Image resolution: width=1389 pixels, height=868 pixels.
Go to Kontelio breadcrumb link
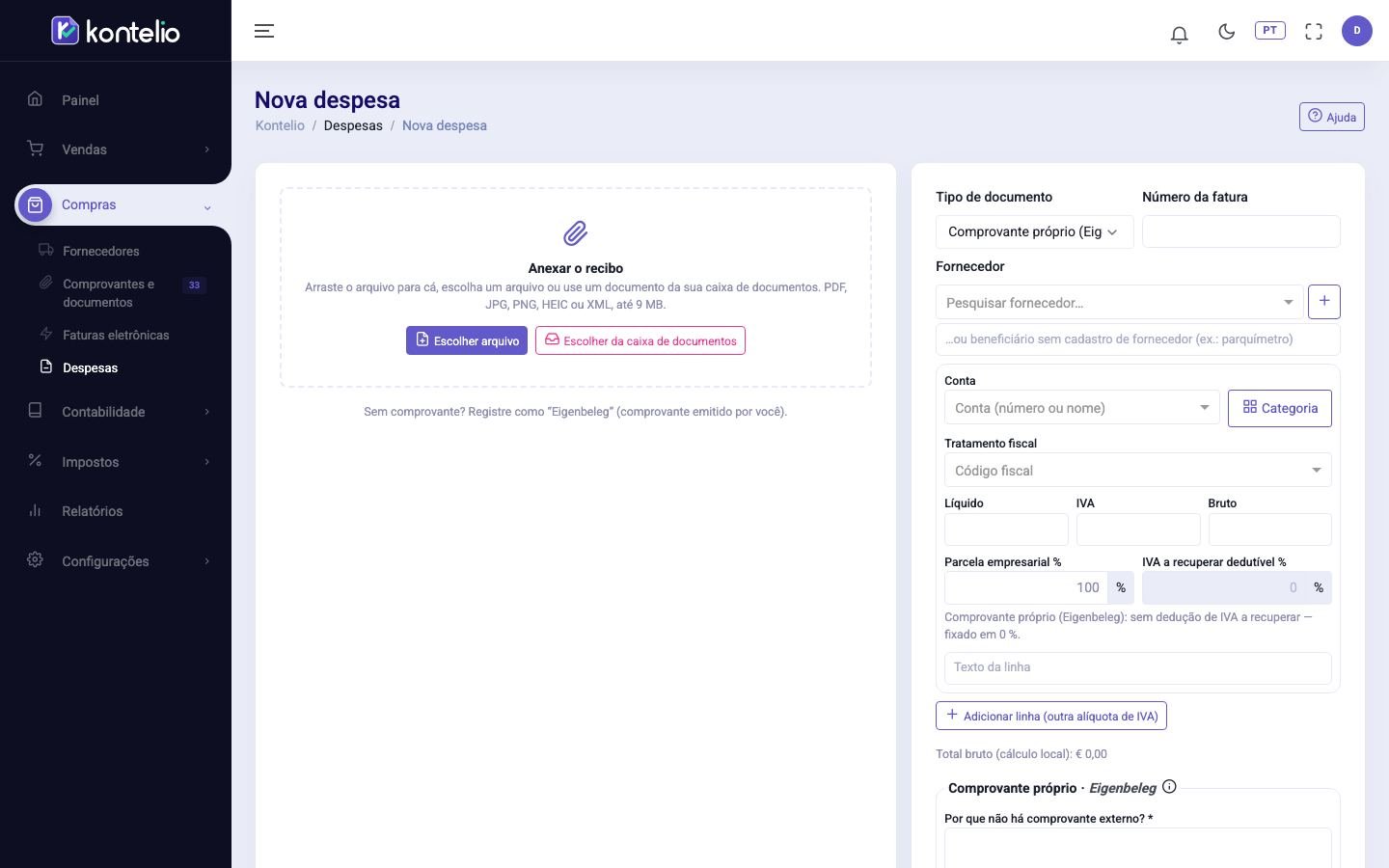(x=280, y=125)
